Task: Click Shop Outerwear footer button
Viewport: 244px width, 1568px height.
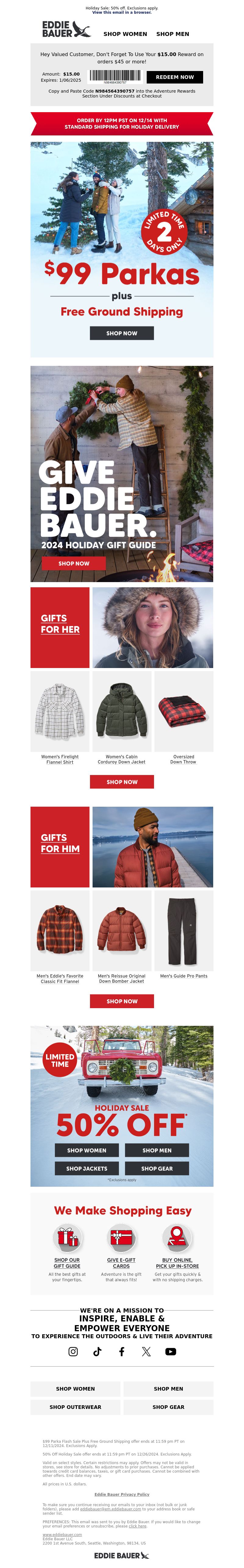Action: (75, 1407)
